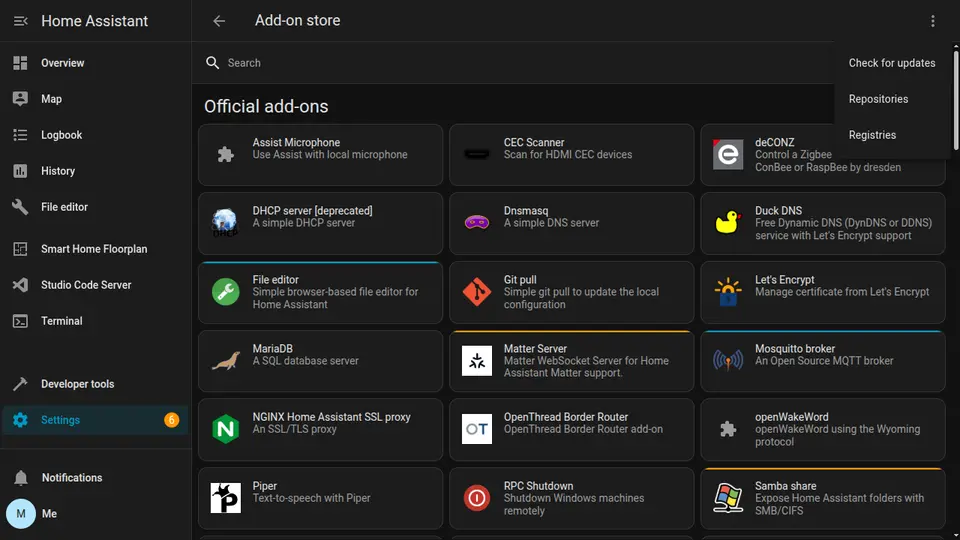Click the Piper logo icon
This screenshot has height=540, width=960.
[226, 498]
